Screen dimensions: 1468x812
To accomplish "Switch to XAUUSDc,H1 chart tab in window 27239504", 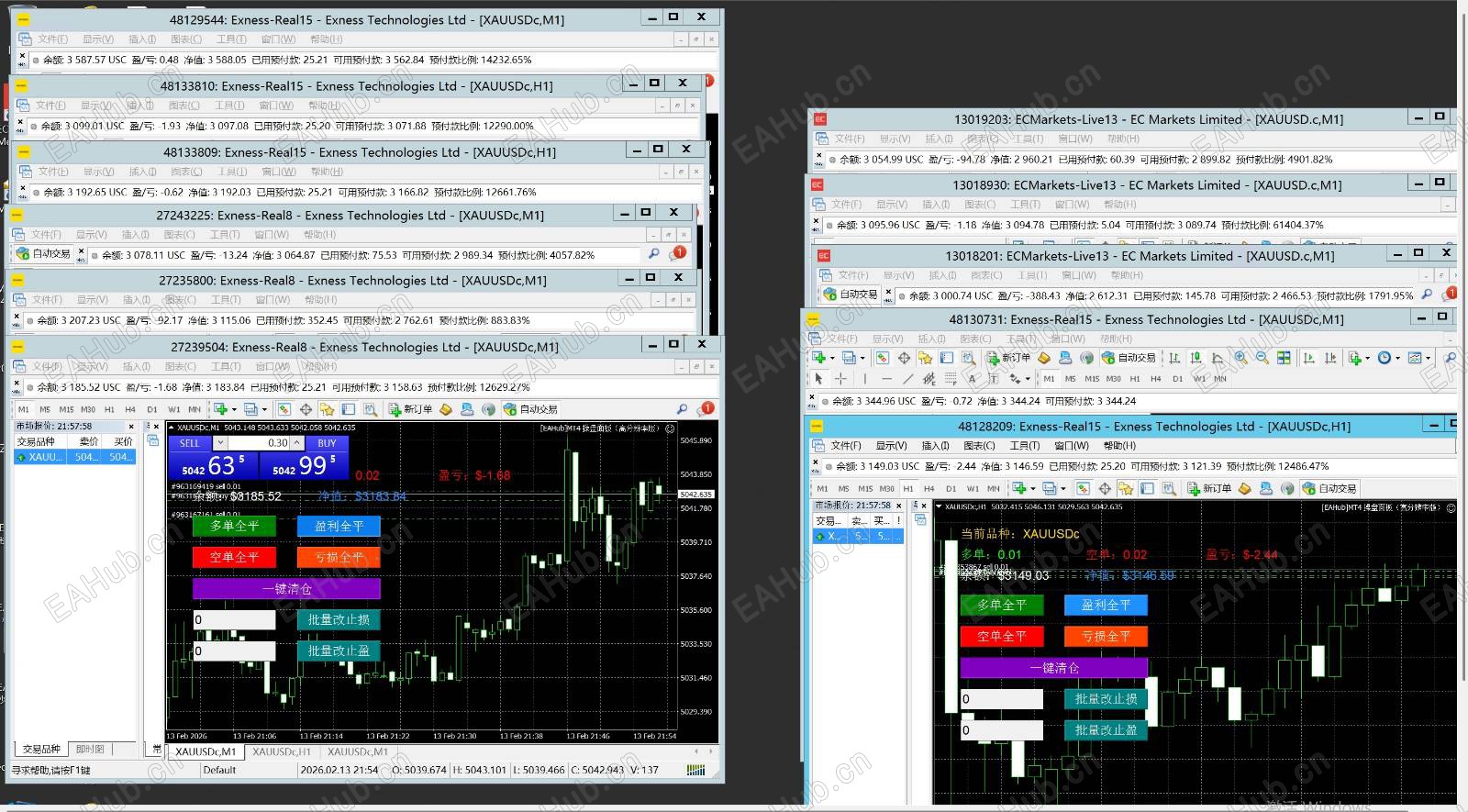I will point(282,751).
